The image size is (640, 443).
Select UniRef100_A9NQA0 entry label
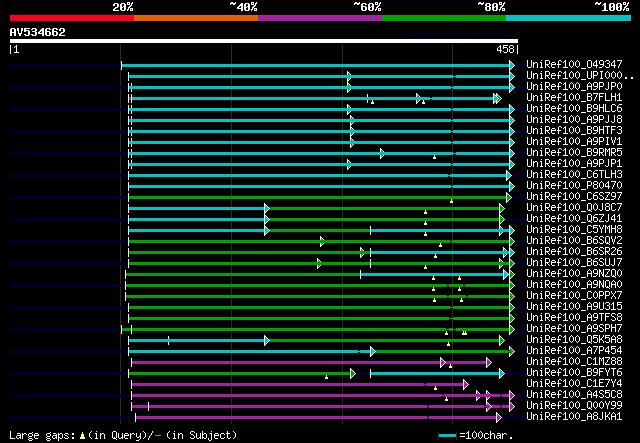(x=574, y=285)
